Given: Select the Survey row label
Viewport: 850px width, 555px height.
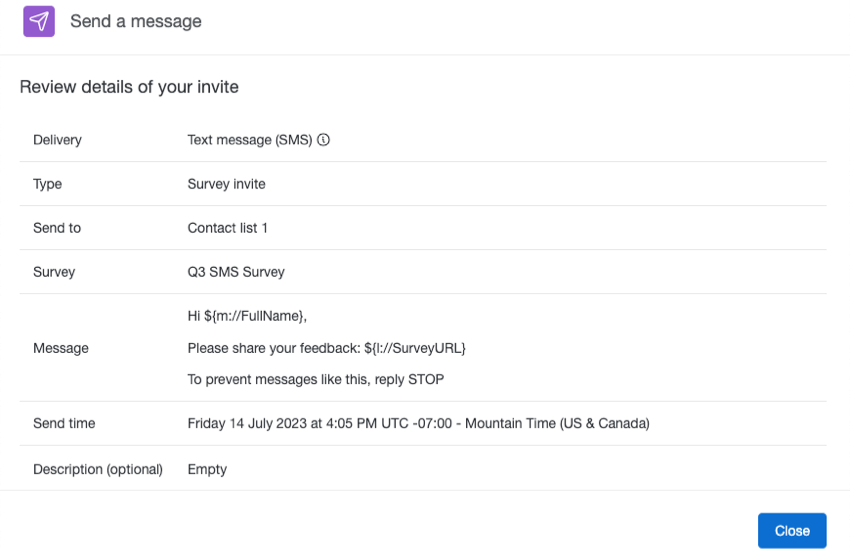Looking at the screenshot, I should 54,272.
